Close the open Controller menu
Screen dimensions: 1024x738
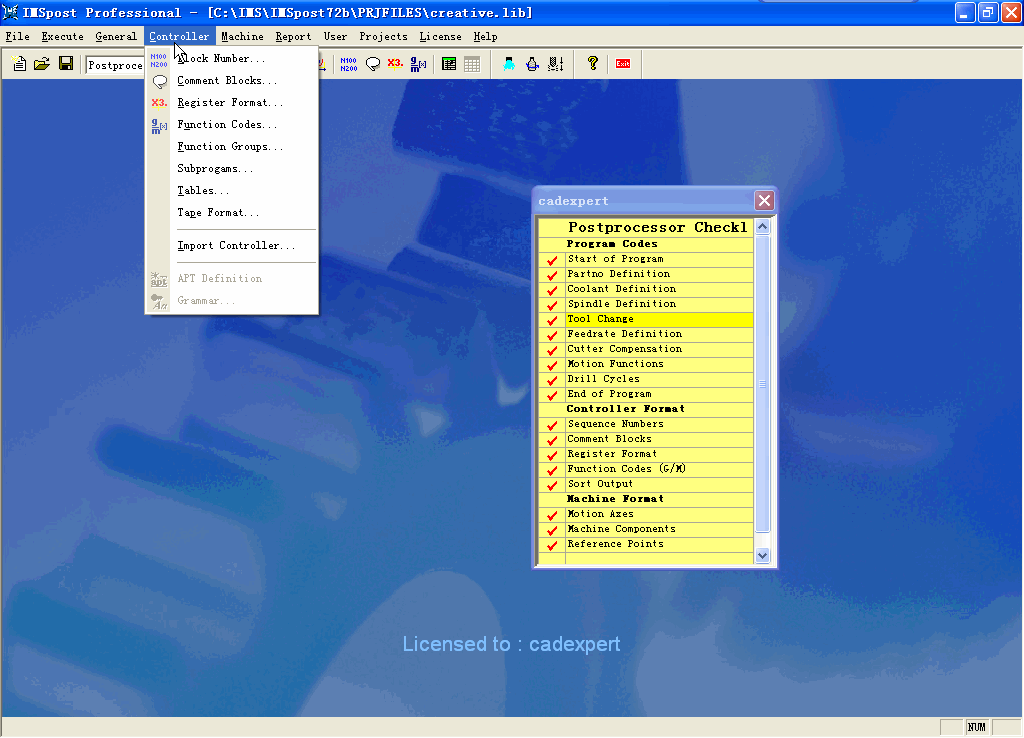pos(179,37)
